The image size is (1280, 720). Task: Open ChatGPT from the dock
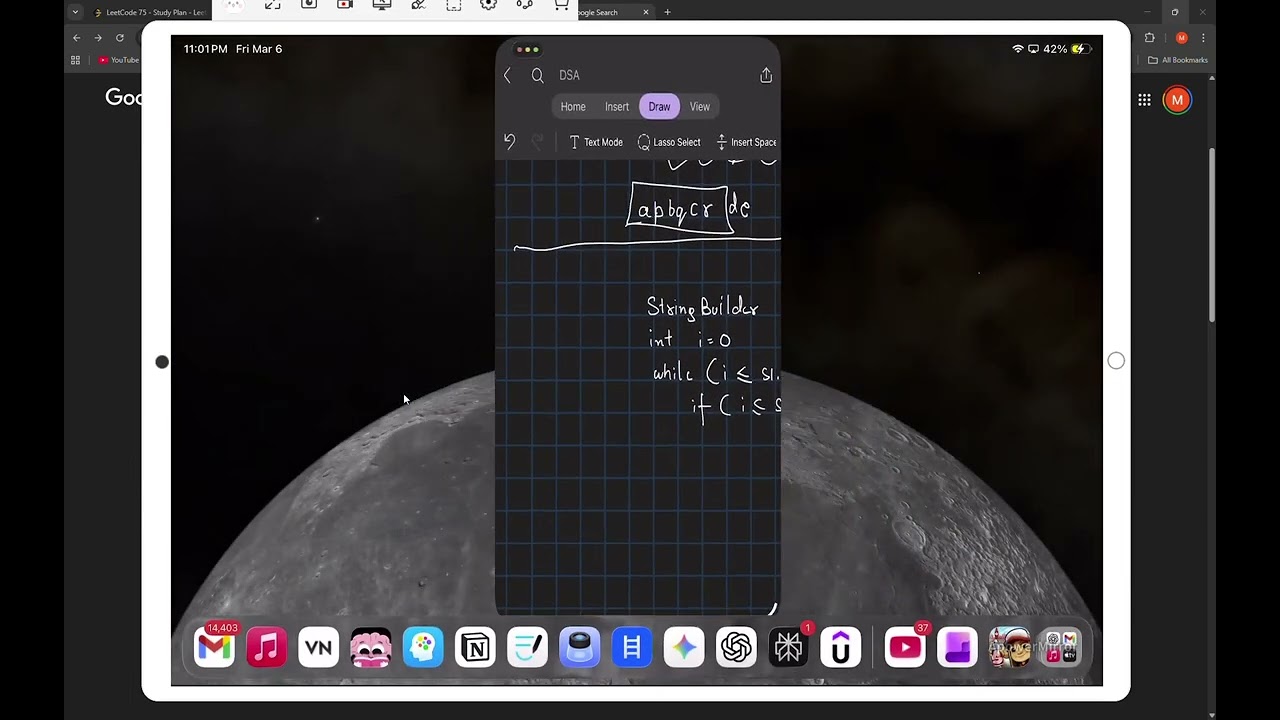coord(736,647)
